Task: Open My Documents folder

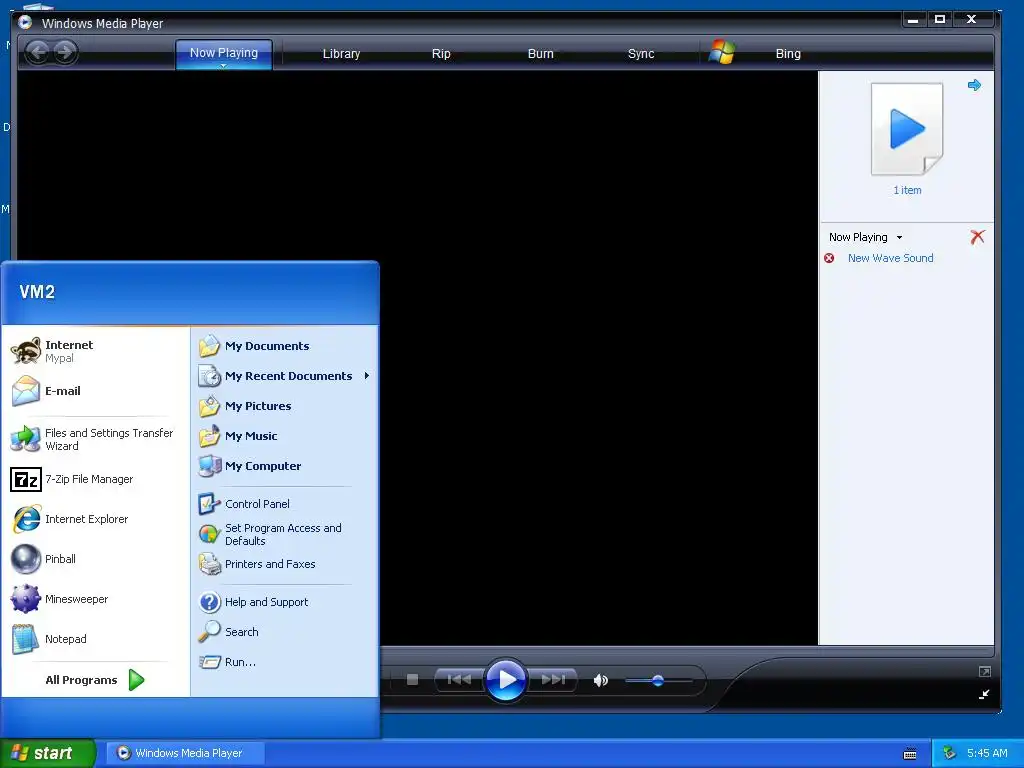Action: click(285, 345)
